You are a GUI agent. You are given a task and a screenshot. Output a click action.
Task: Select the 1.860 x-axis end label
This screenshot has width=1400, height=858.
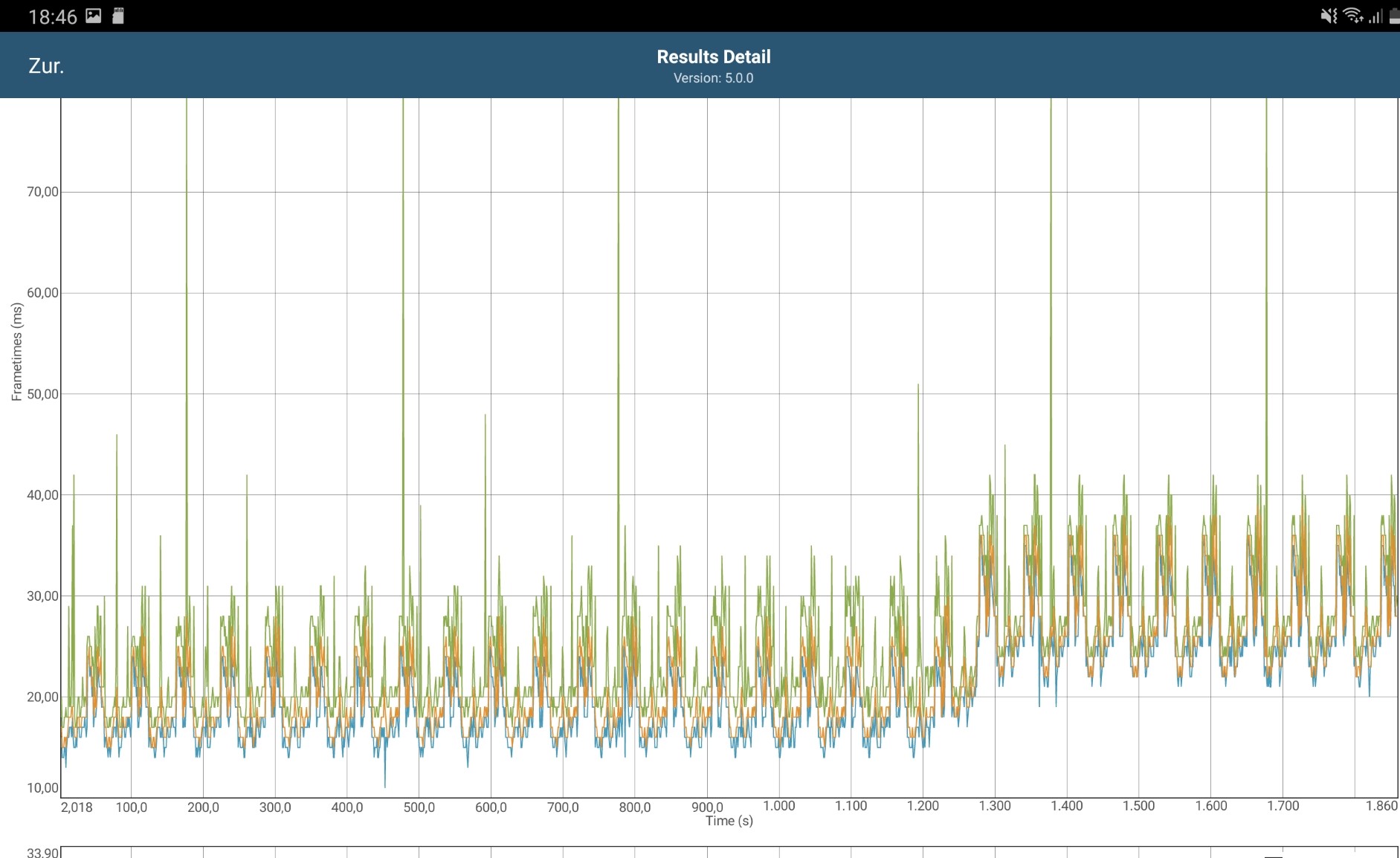[1381, 806]
